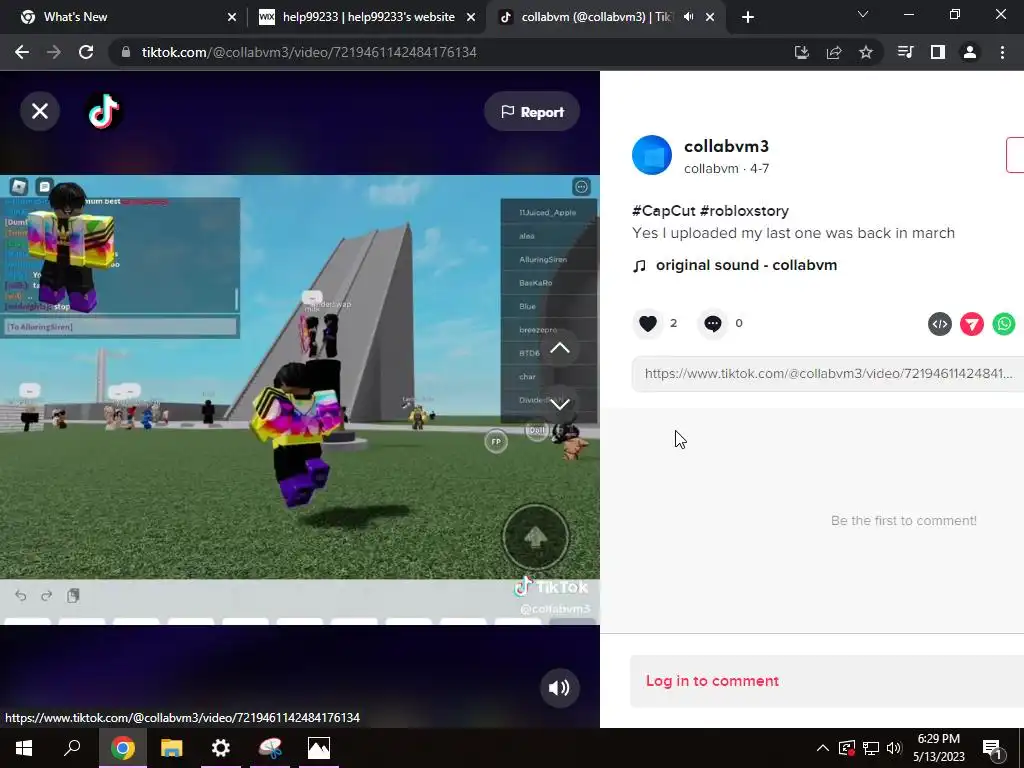The height and width of the screenshot is (768, 1024).
Task: Open a new browser tab
Action: tap(748, 18)
